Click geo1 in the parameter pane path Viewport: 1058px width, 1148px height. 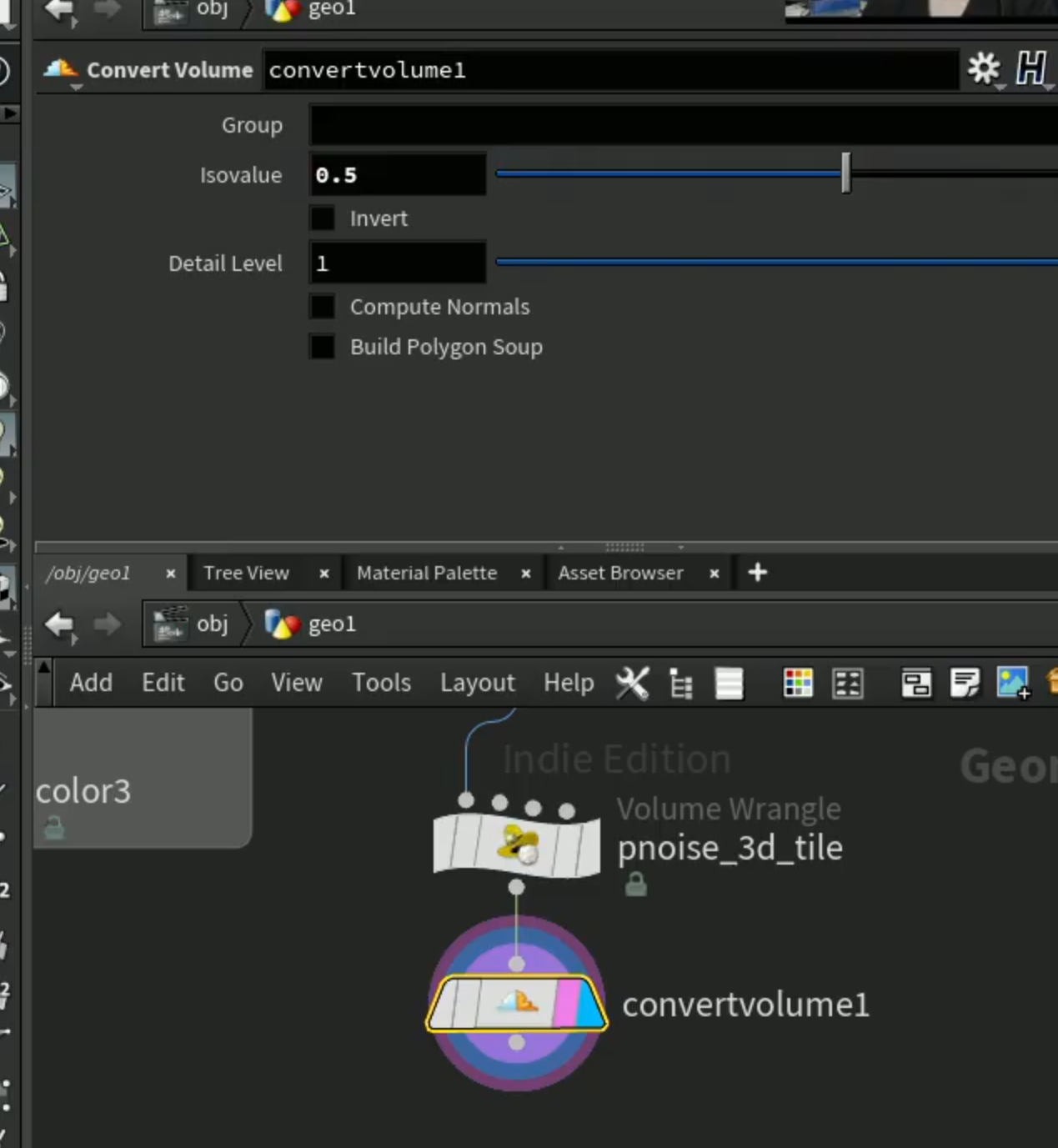click(x=311, y=10)
